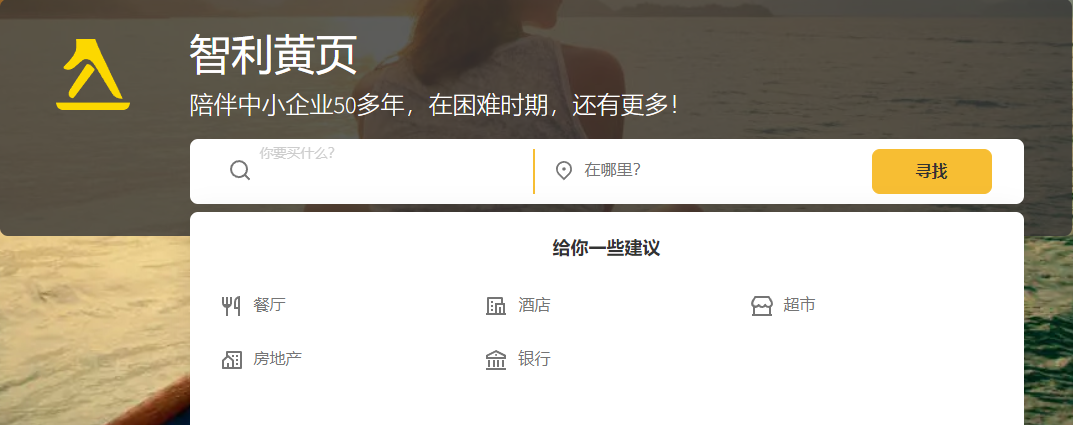Click the hotel building icon
The width and height of the screenshot is (1073, 425).
495,305
